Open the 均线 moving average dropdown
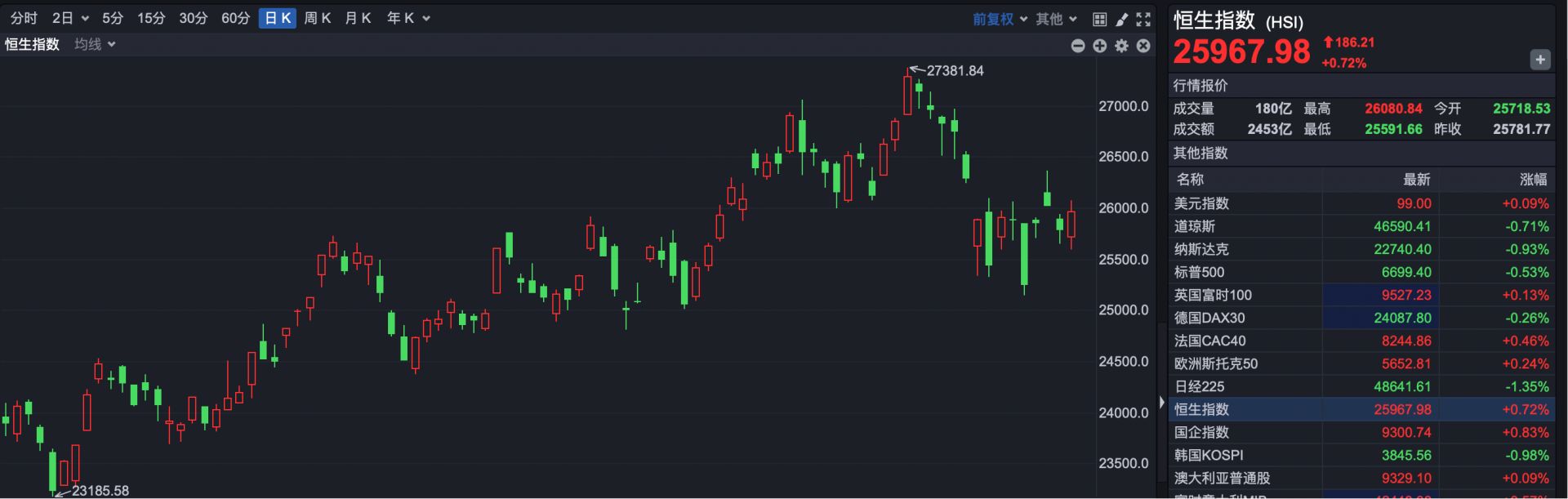 [95, 44]
